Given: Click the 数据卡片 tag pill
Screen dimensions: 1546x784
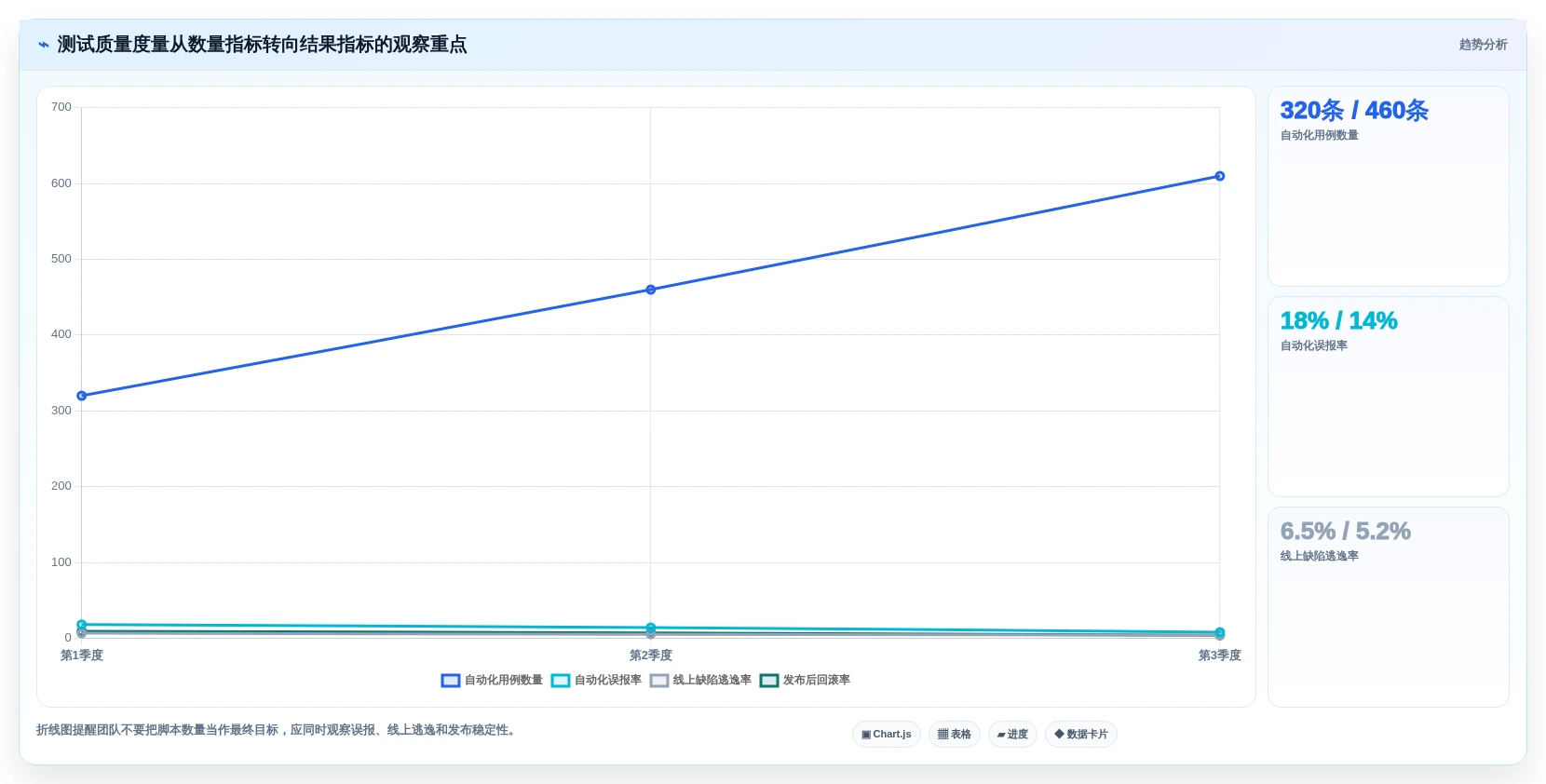Looking at the screenshot, I should pos(1081,735).
